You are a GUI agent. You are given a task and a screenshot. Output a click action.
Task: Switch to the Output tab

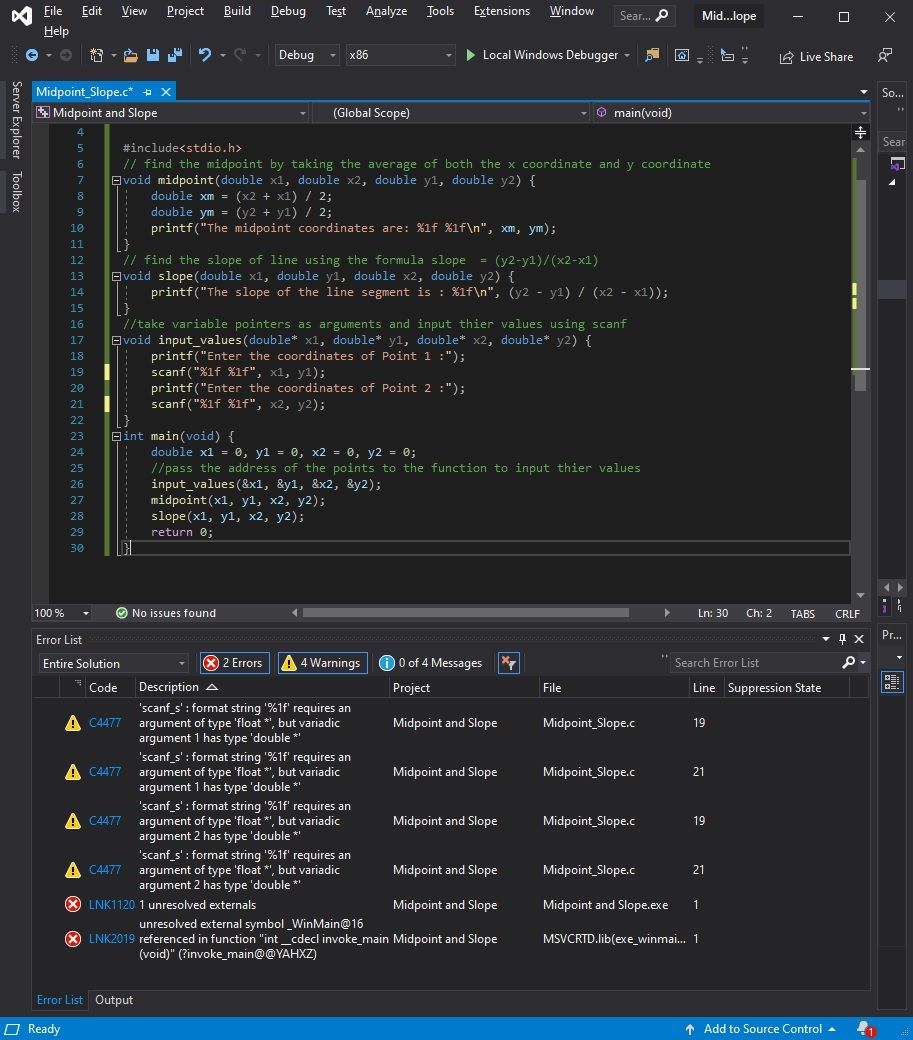(114, 1000)
